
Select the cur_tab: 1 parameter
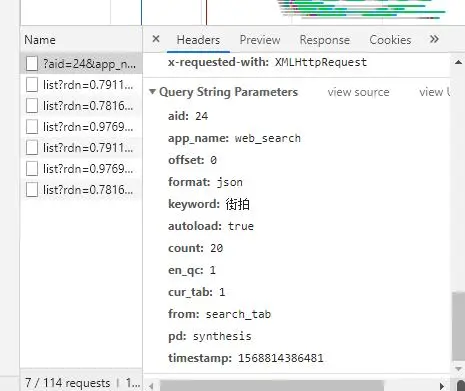click(197, 292)
